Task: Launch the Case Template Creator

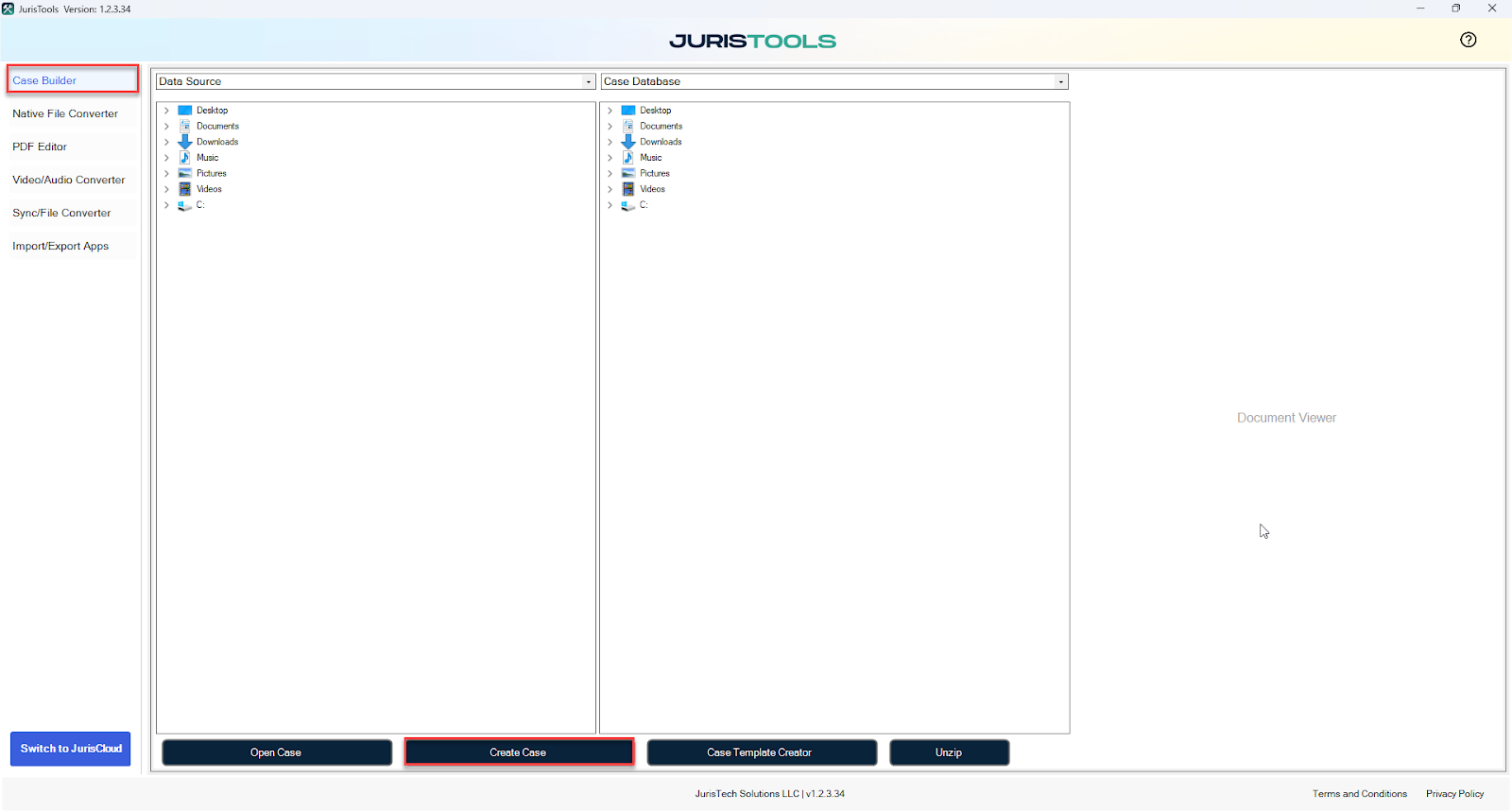Action: click(x=762, y=752)
